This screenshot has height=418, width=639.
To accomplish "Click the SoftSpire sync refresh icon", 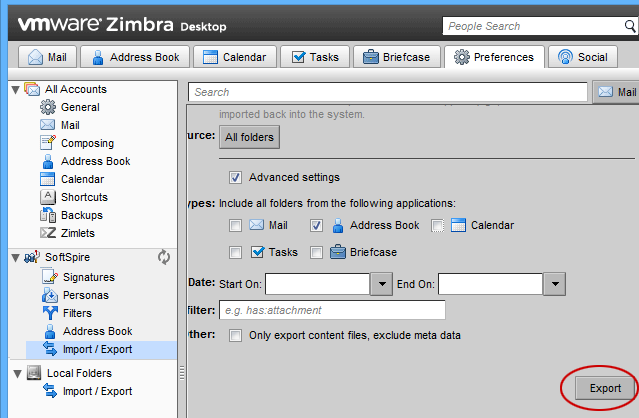I will pos(164,257).
